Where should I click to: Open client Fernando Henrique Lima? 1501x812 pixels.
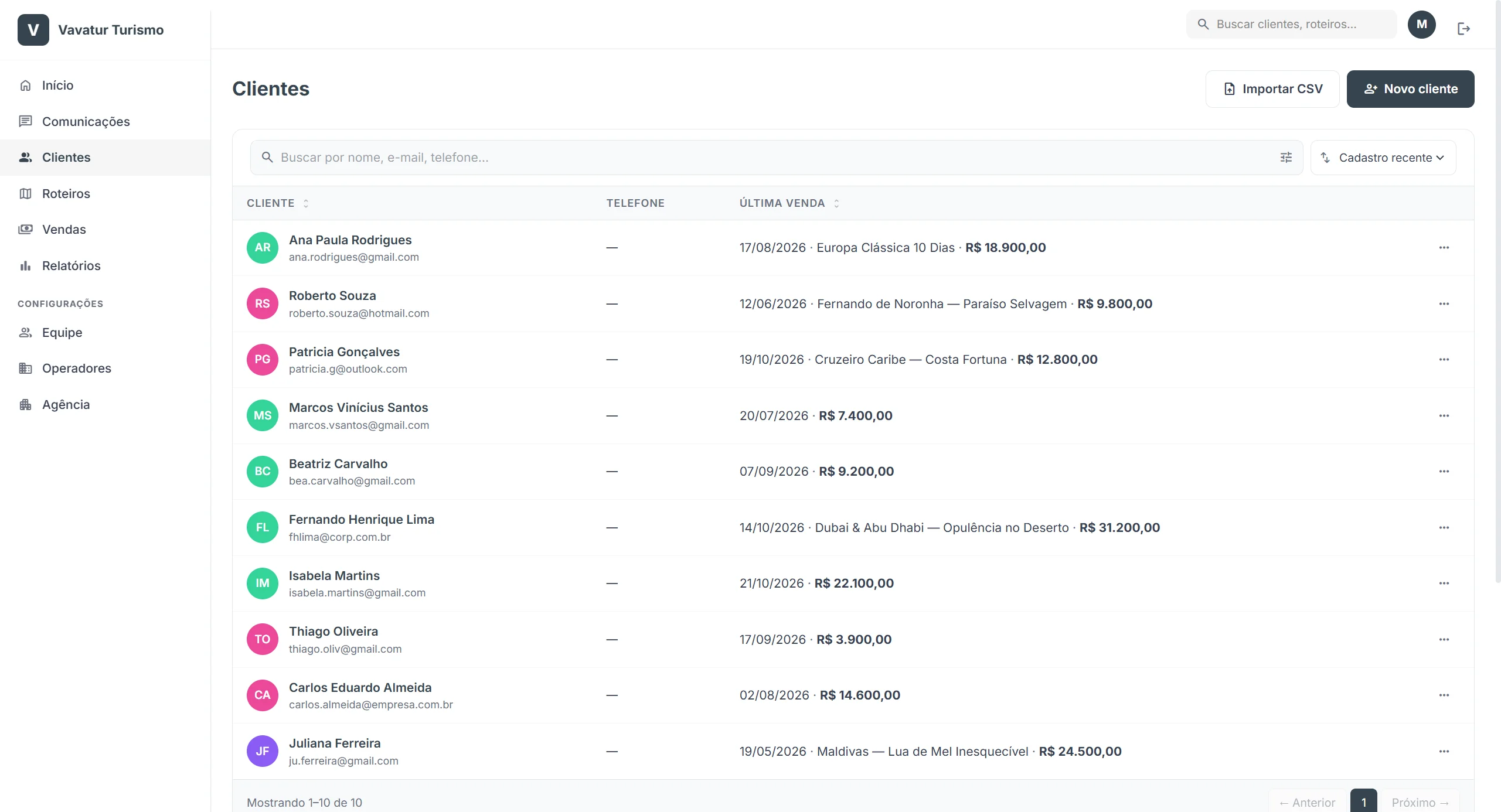click(361, 520)
